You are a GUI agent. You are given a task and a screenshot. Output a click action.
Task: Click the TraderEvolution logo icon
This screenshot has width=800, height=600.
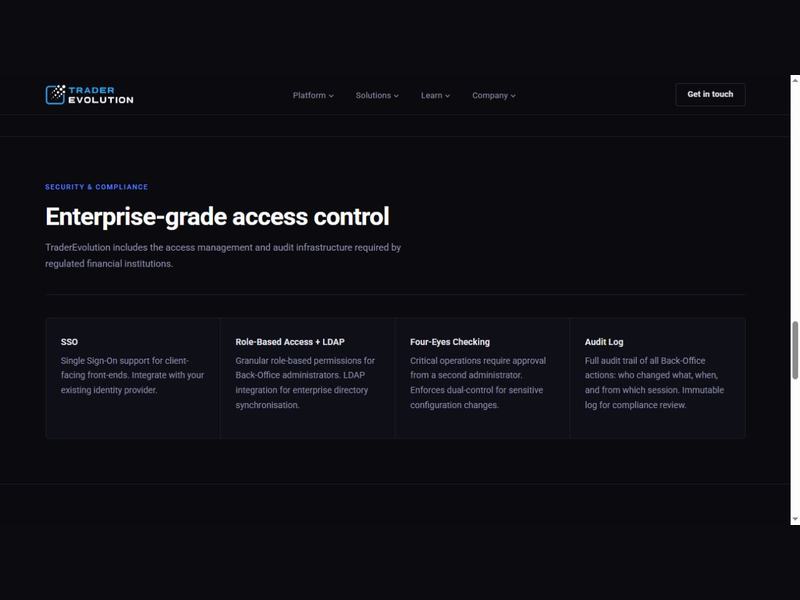click(x=55, y=95)
